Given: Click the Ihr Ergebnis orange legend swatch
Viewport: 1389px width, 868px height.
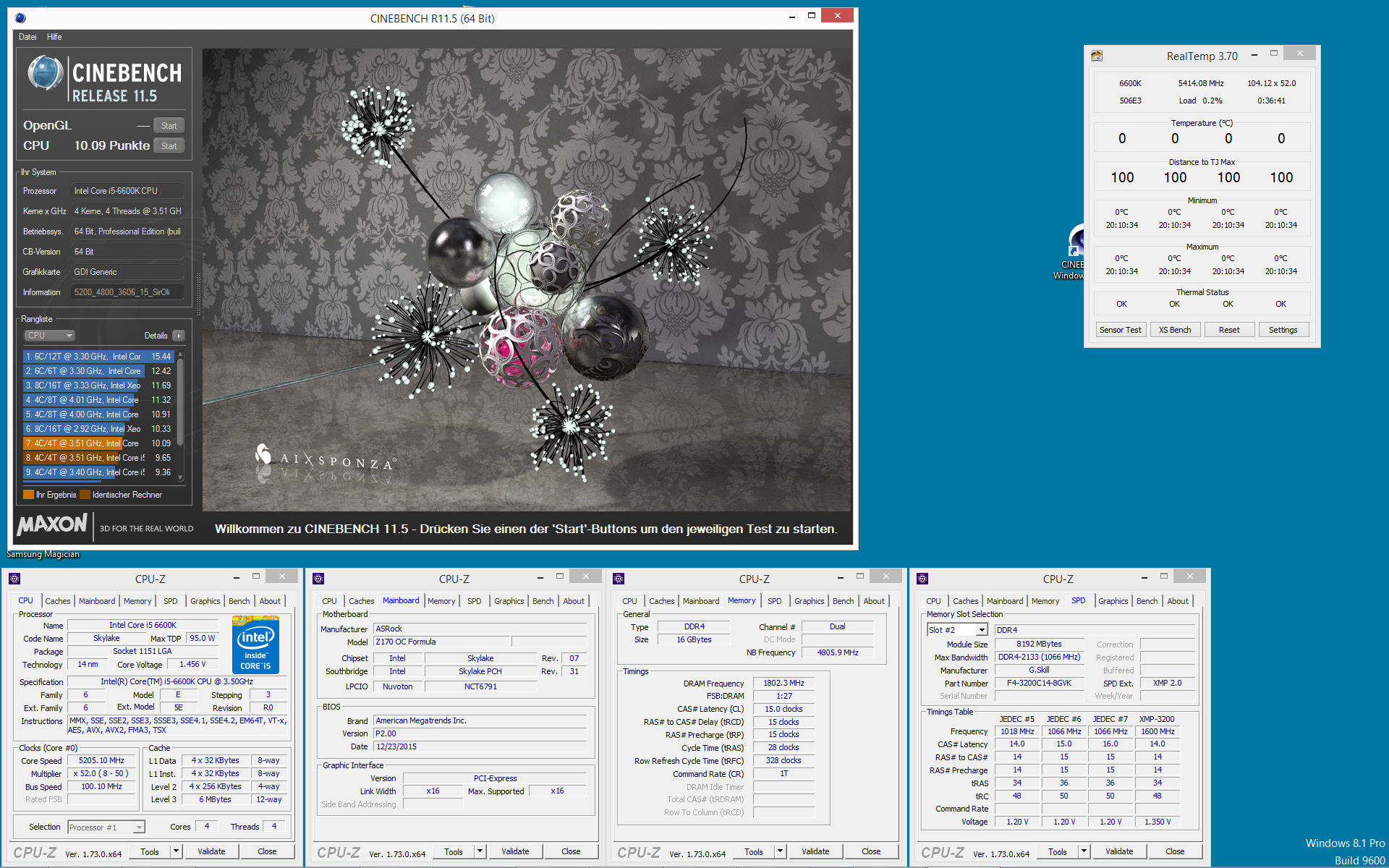Looking at the screenshot, I should [28, 495].
